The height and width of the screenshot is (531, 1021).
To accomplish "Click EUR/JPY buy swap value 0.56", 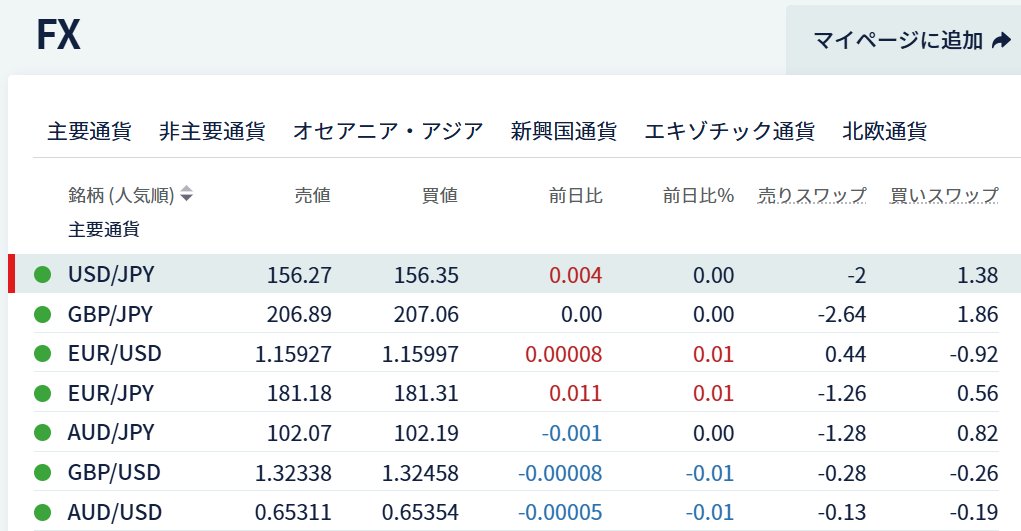I will click(977, 394).
